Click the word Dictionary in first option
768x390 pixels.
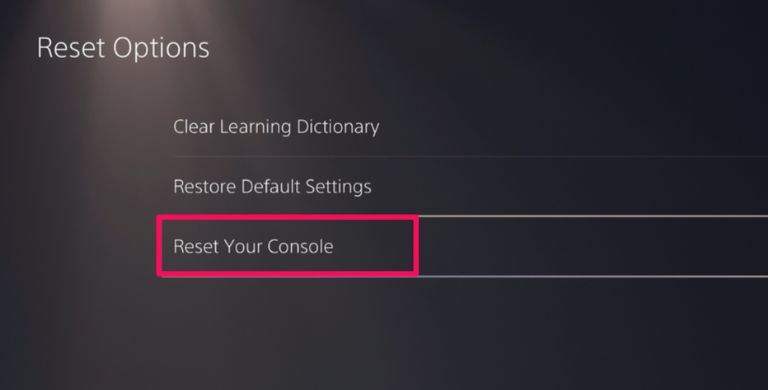coord(338,127)
